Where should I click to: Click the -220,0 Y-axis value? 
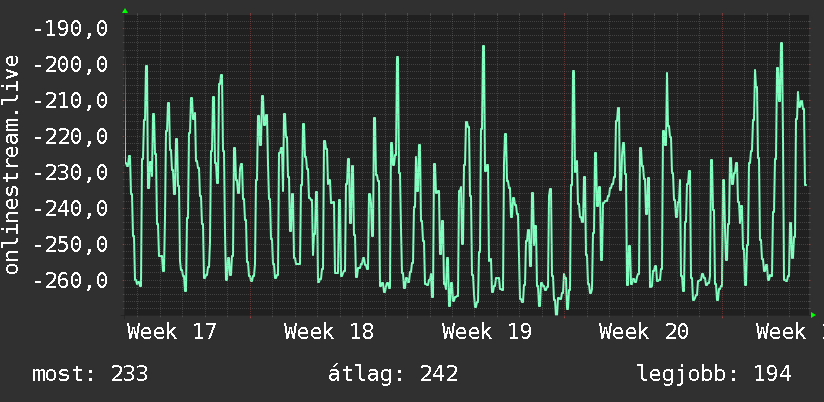tap(70, 137)
